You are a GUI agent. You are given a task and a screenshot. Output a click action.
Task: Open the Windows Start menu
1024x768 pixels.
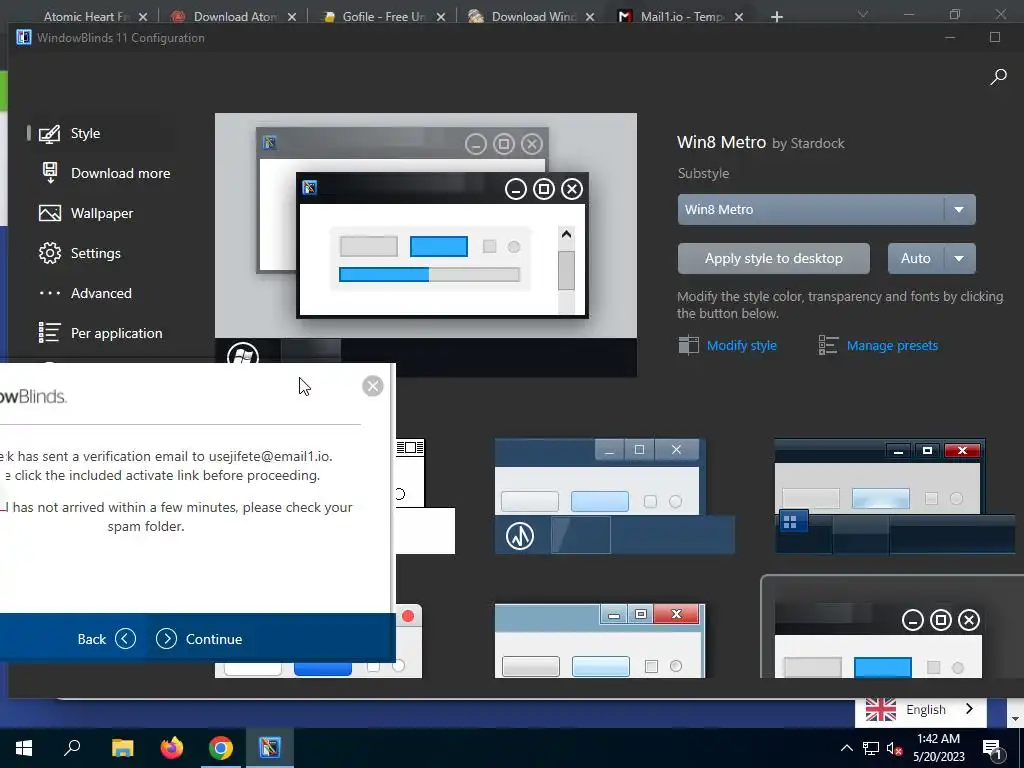[x=24, y=748]
